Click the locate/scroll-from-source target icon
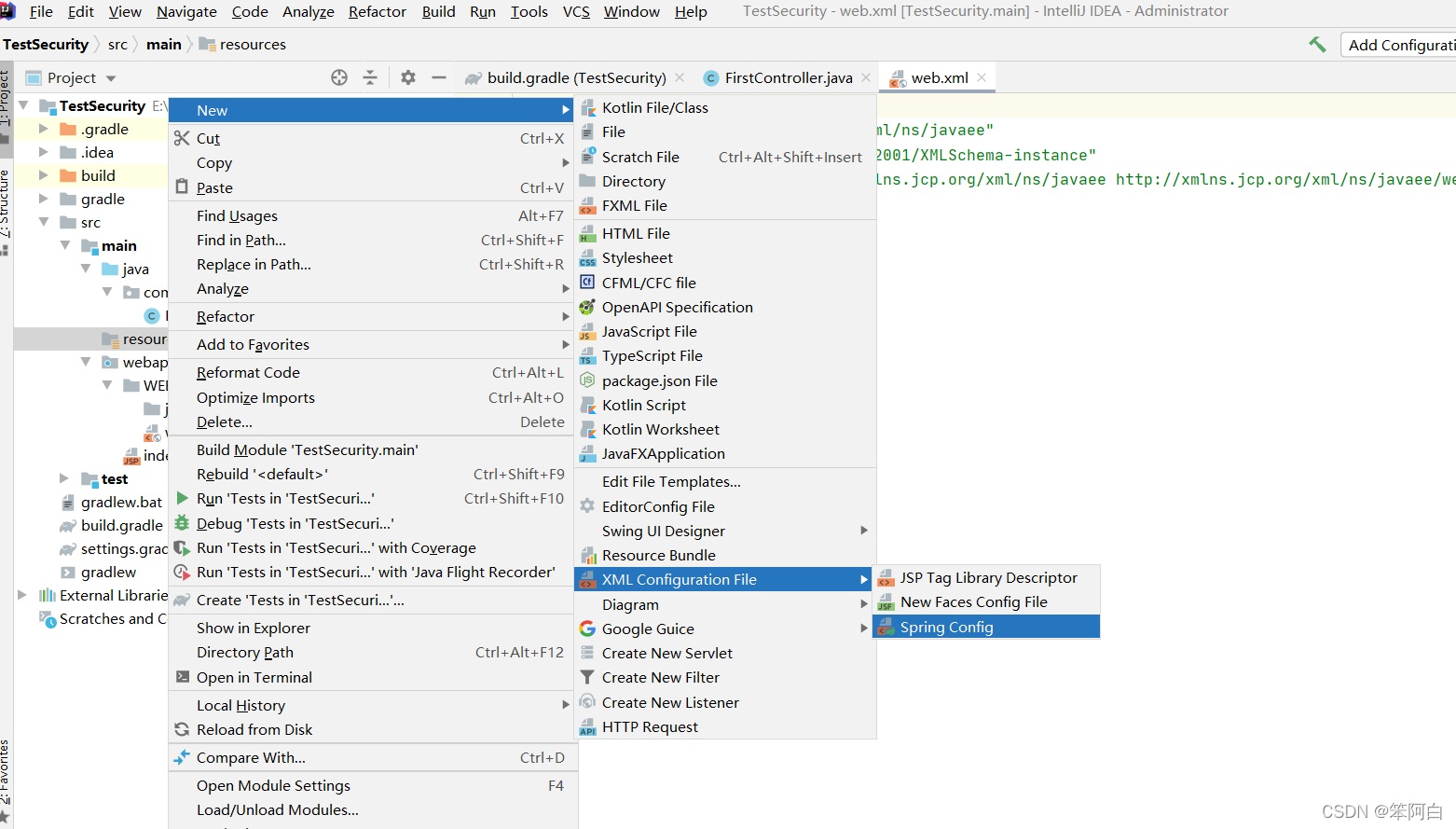Image resolution: width=1456 pixels, height=829 pixels. pyautogui.click(x=339, y=77)
